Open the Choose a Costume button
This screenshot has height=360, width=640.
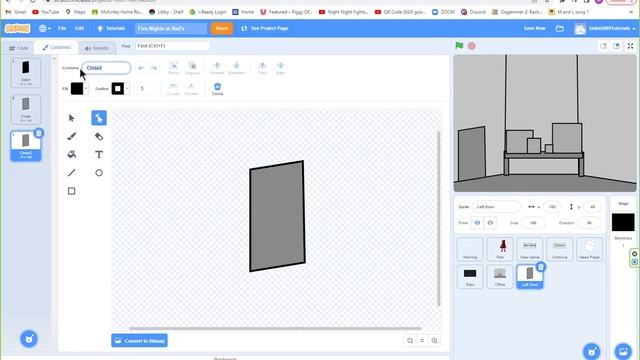coord(29,339)
